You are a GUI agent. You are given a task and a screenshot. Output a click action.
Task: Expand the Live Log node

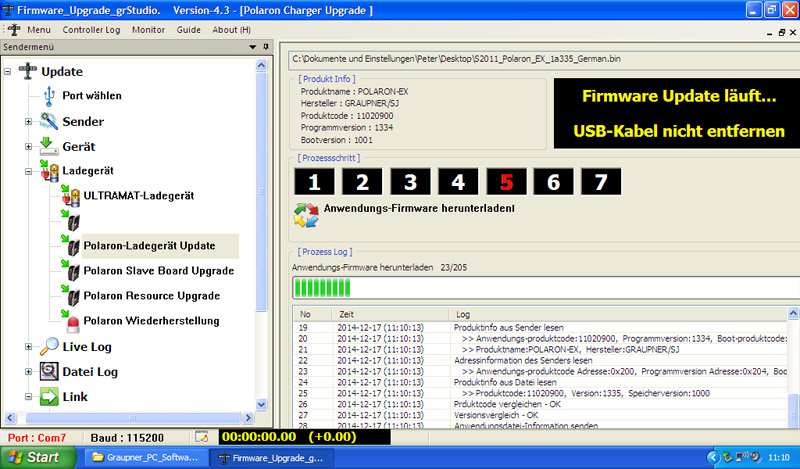(29, 347)
